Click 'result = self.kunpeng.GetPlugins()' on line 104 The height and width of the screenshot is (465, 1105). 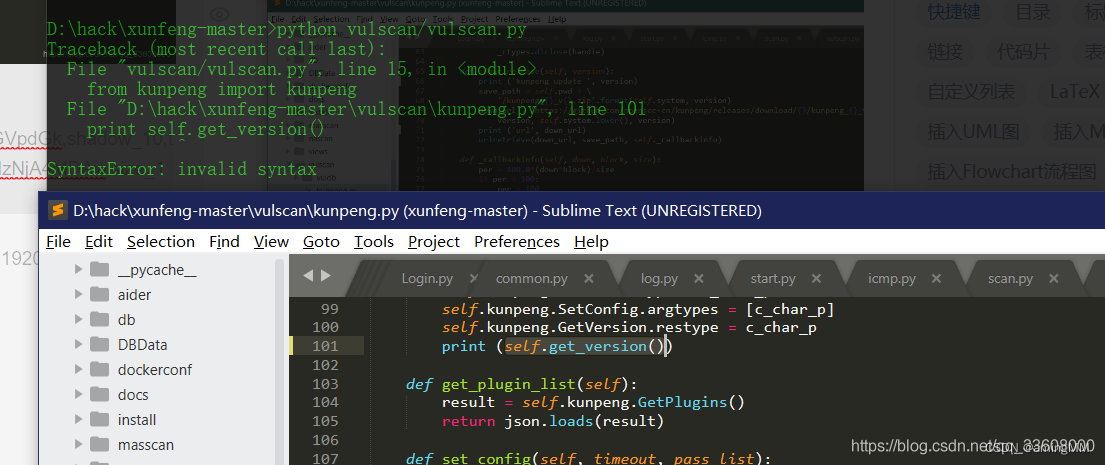coord(593,402)
